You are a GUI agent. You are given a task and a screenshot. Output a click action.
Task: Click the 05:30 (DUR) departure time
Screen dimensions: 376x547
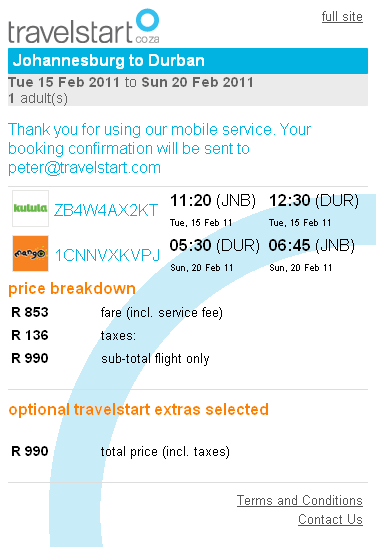(x=215, y=246)
